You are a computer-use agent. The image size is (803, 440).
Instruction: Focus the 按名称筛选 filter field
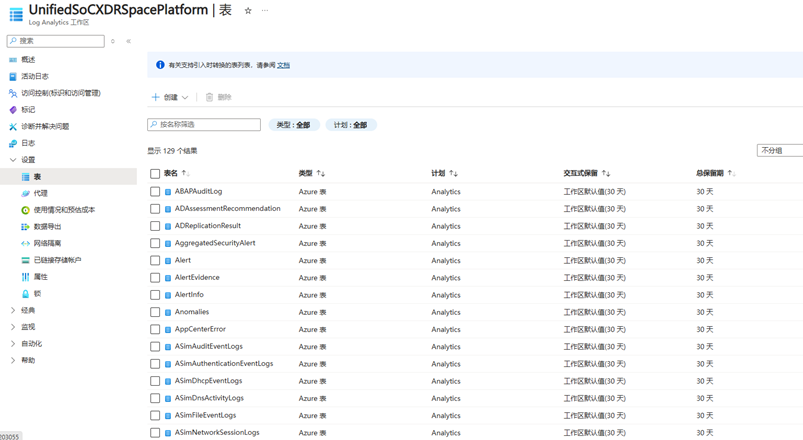tap(204, 124)
